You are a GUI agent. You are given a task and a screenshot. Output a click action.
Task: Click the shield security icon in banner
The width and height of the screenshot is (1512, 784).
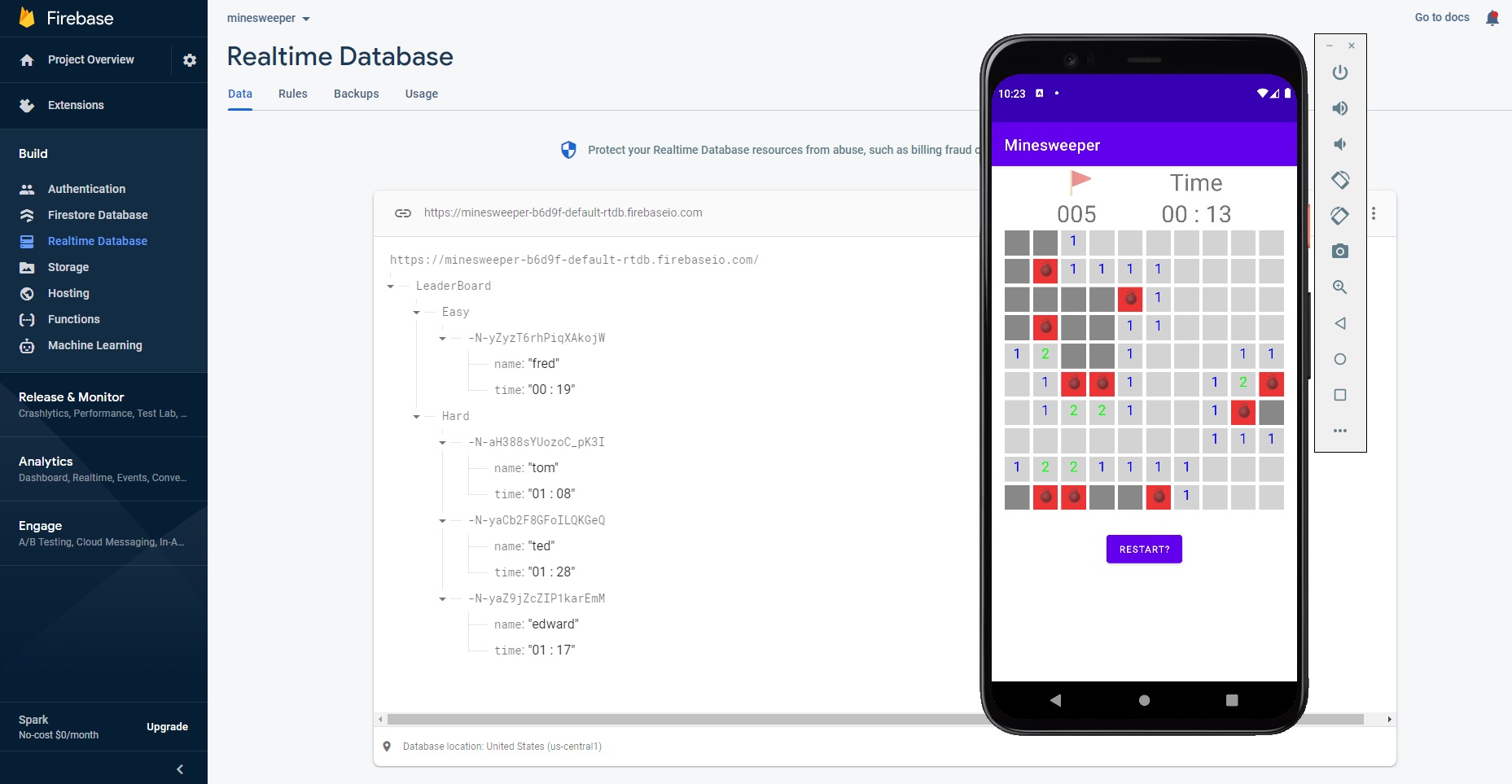pos(568,150)
